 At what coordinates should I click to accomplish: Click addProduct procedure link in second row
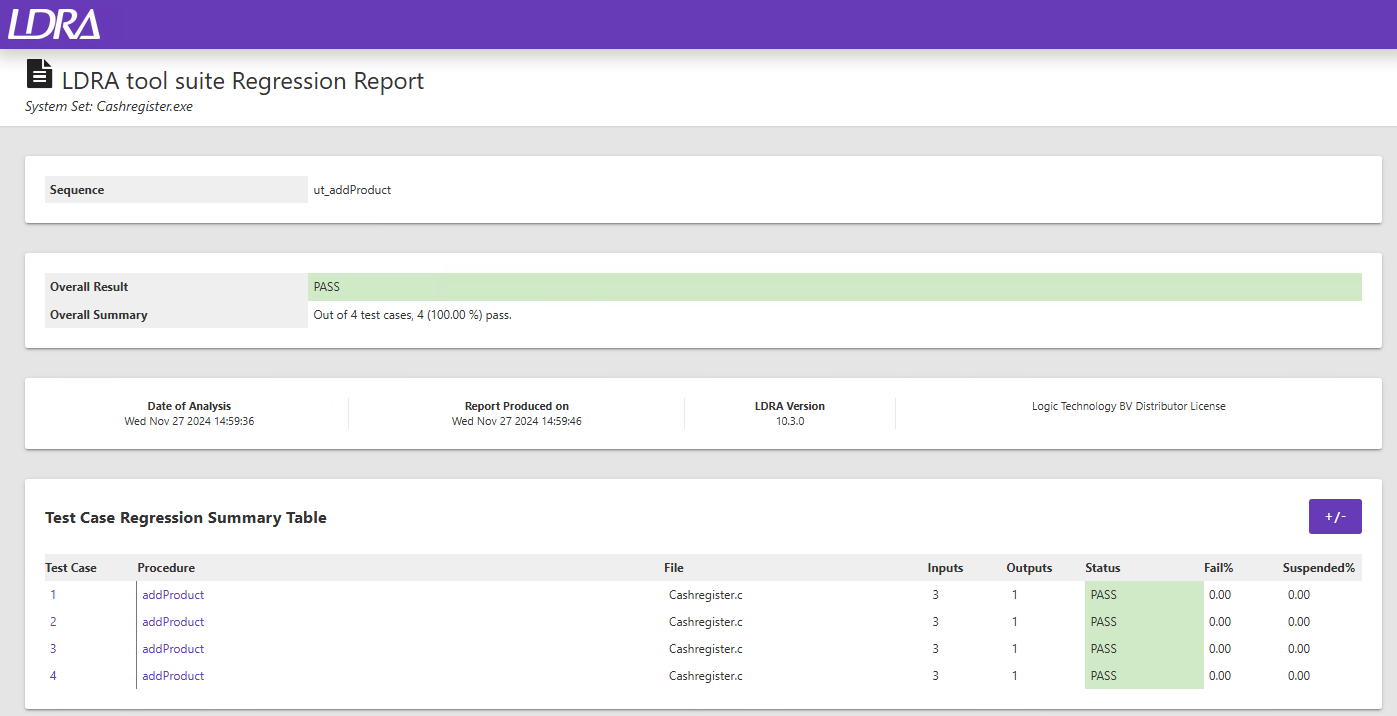point(173,622)
